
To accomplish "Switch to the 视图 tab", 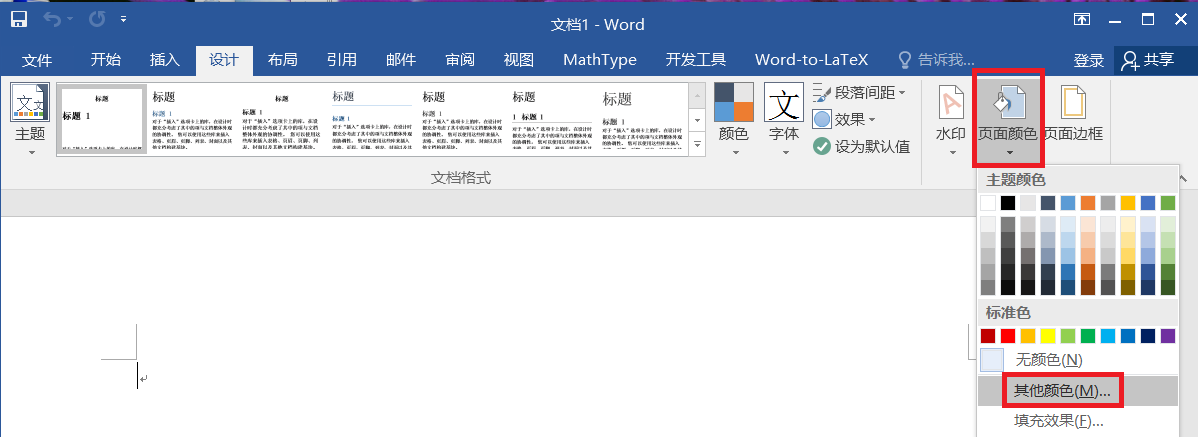I will point(518,60).
